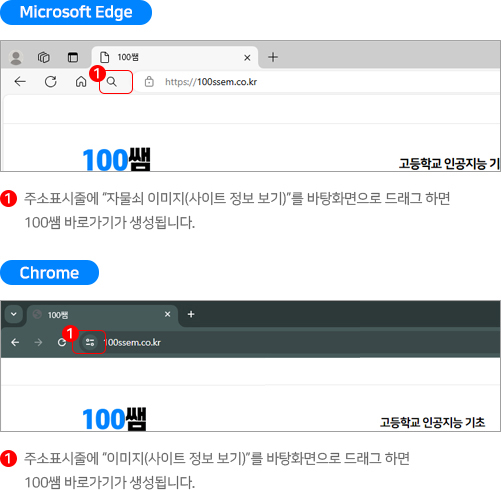
Task: Click the Chrome 100ssem.co.kr address text
Action: point(133,342)
